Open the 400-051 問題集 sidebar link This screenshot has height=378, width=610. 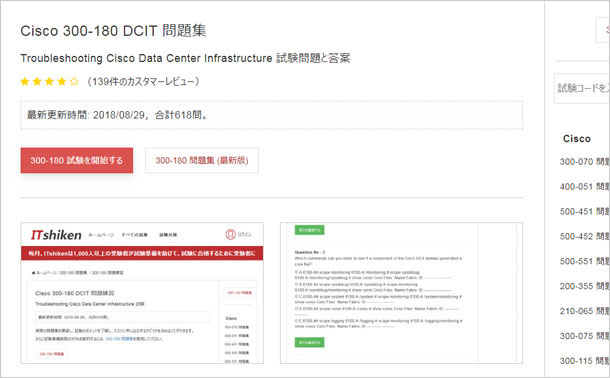click(585, 187)
